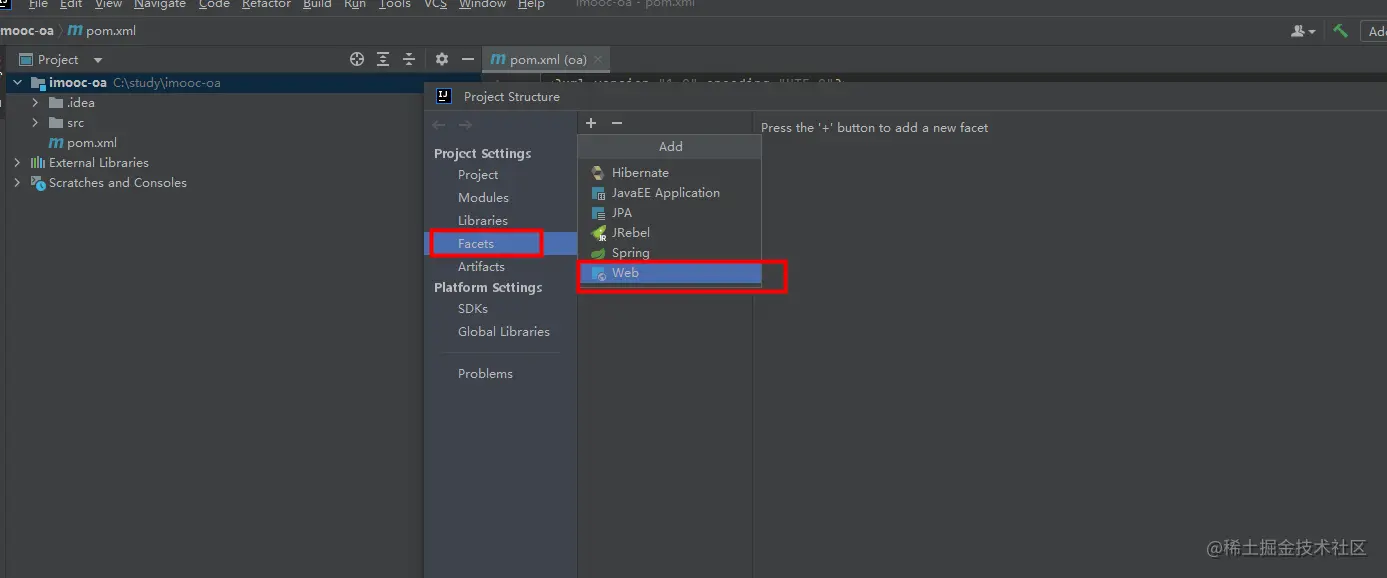Open the Refactor menu
Viewport: 1387px width, 578px height.
click(266, 4)
